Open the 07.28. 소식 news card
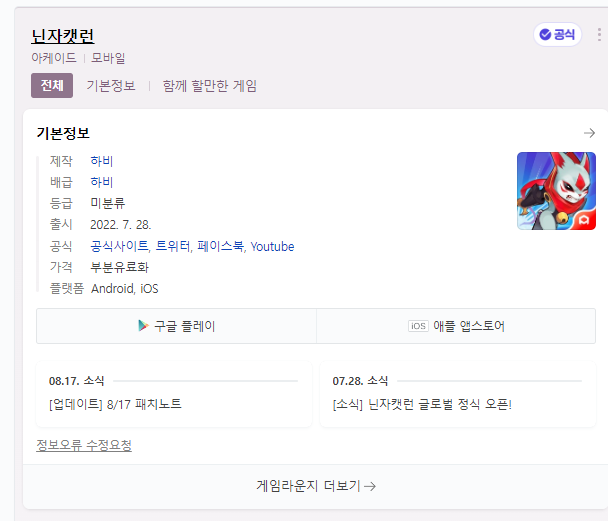 (x=458, y=394)
